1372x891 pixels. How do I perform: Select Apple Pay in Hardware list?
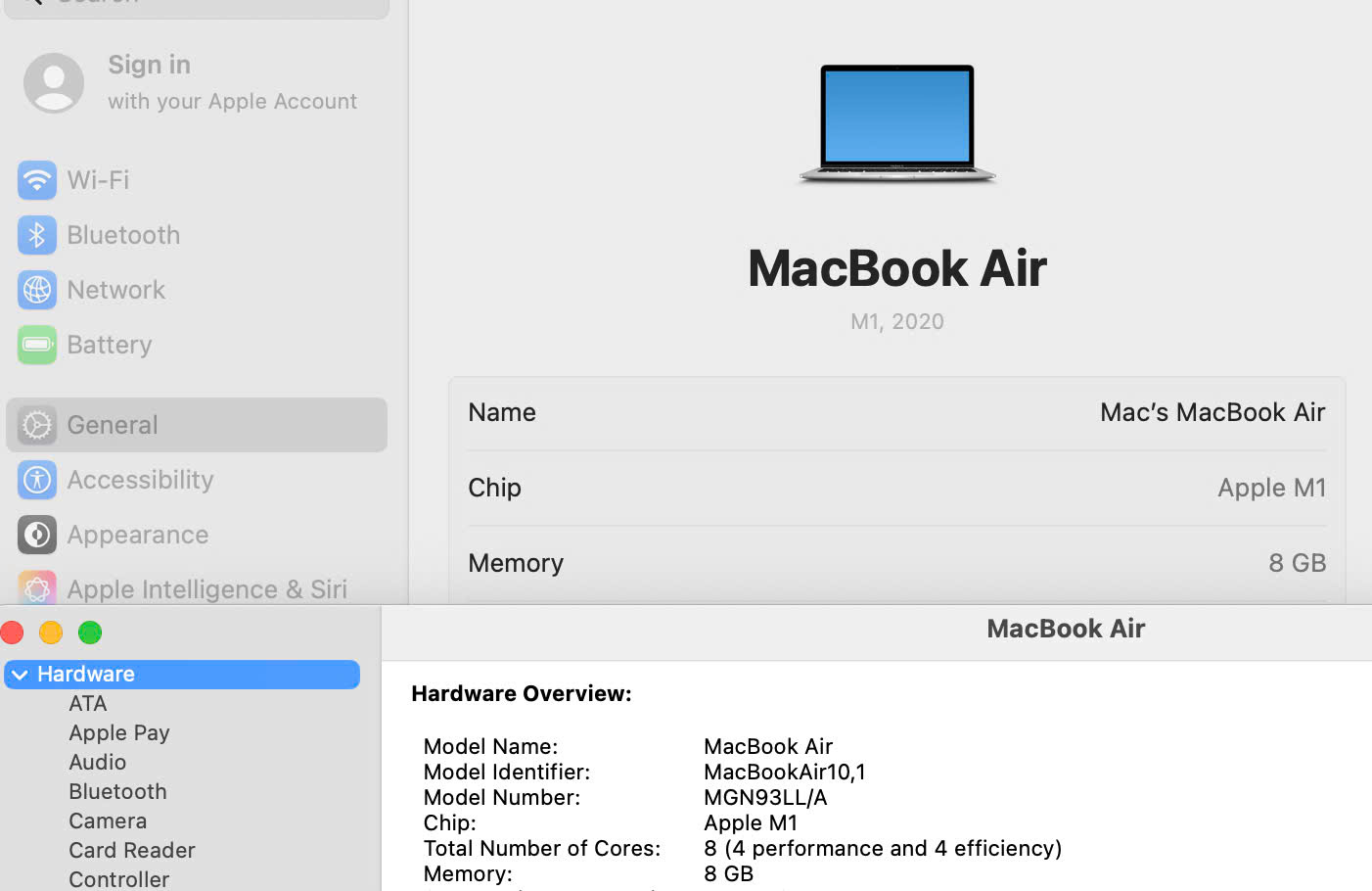(119, 733)
